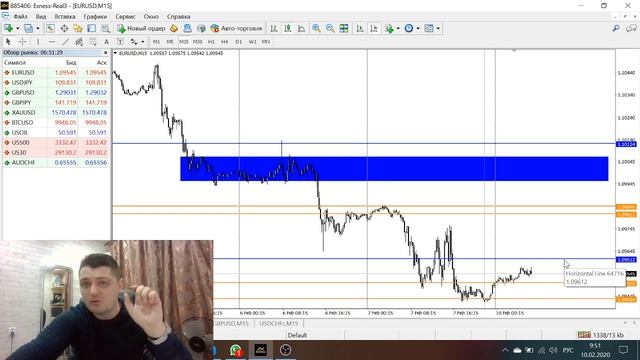This screenshot has height=360, width=640.
Task: Toggle the chart shift icon
Action: pos(373,28)
